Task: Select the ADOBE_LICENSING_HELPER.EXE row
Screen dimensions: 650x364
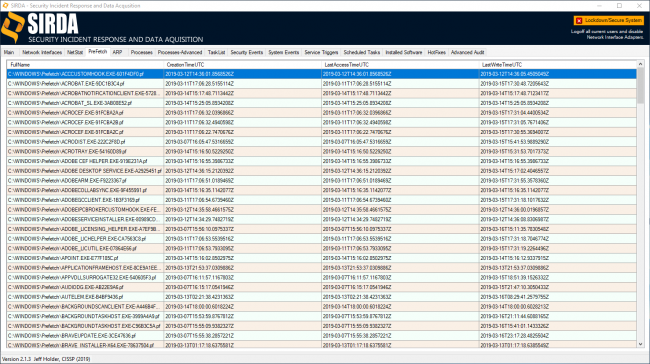Action: [x=322, y=229]
